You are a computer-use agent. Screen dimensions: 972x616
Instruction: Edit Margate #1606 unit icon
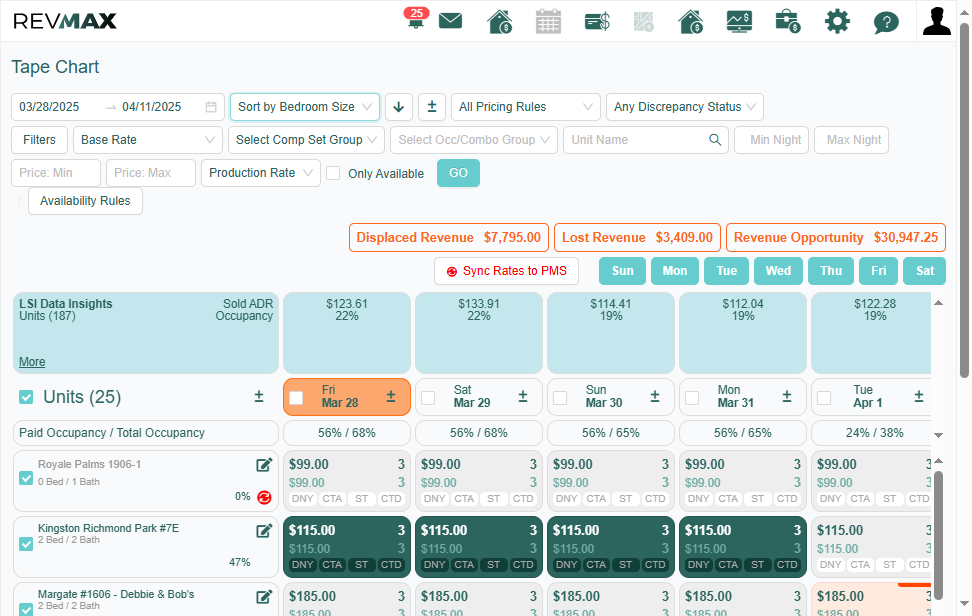(264, 597)
